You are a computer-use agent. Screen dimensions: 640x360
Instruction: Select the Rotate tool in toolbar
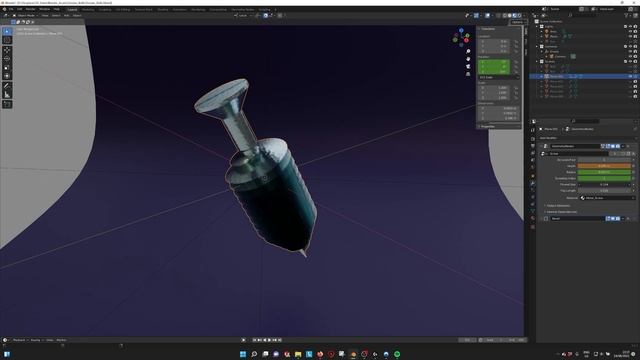click(7, 59)
